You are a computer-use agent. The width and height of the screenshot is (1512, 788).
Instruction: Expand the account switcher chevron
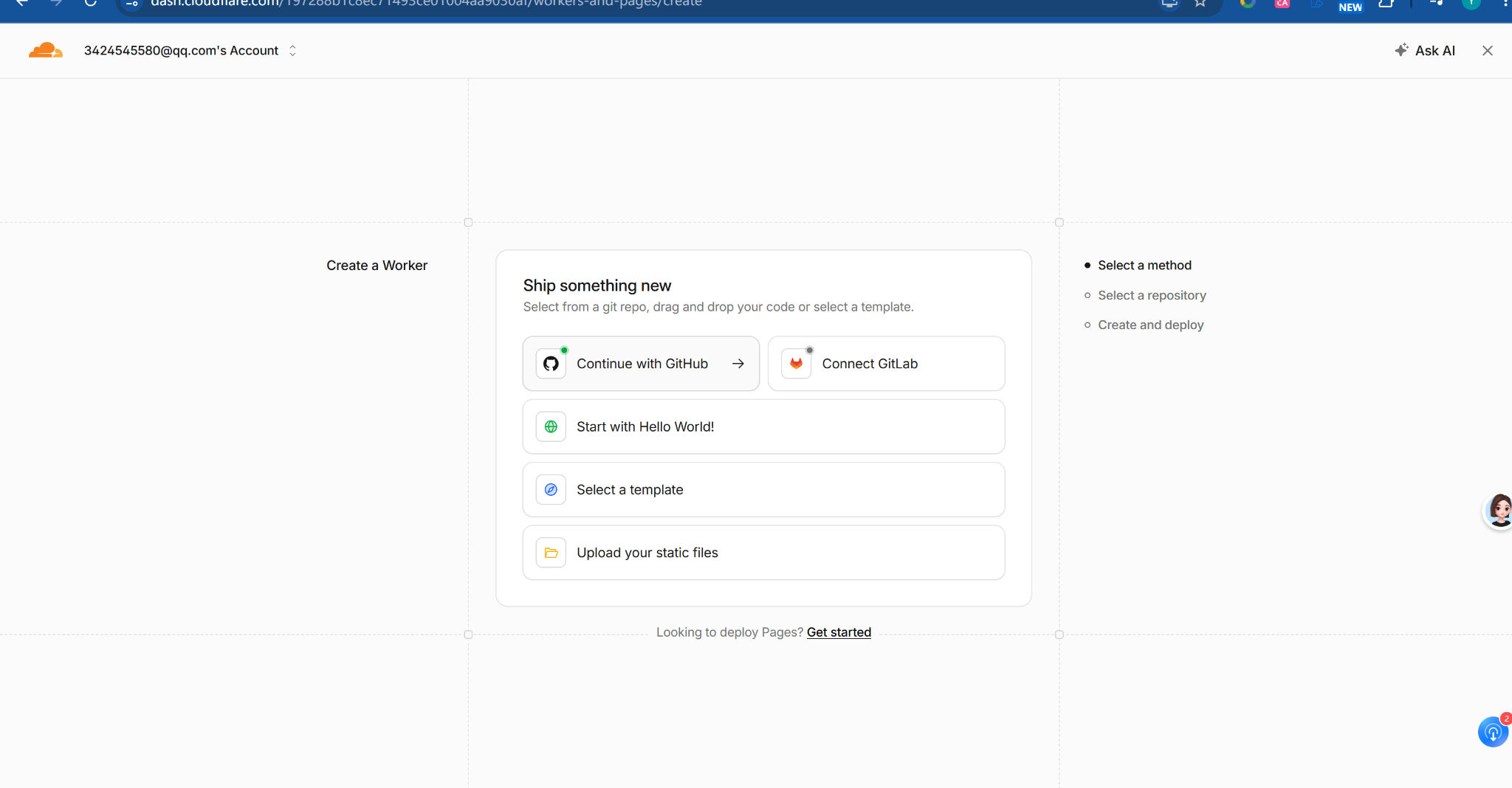[x=292, y=50]
